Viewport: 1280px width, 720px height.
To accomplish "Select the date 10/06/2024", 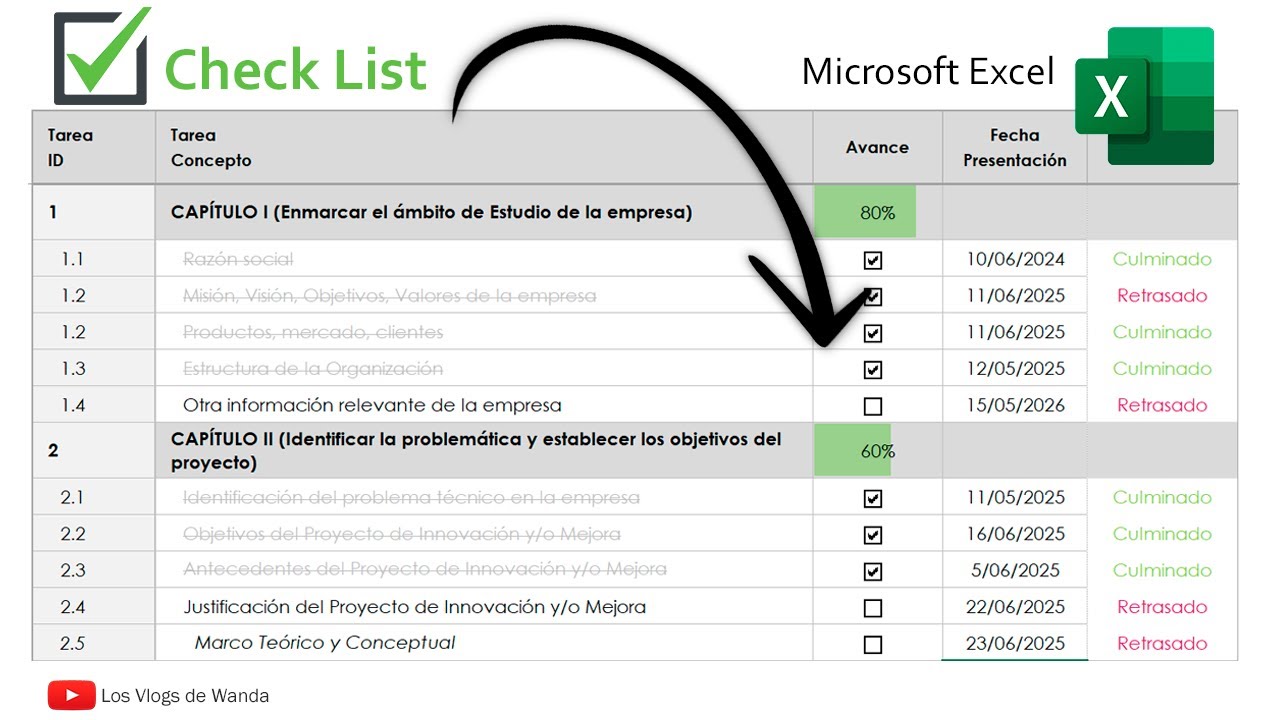I will click(x=1015, y=259).
